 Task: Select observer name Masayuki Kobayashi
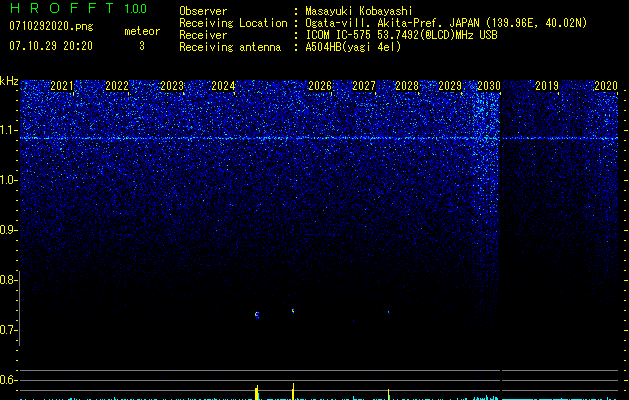click(359, 11)
